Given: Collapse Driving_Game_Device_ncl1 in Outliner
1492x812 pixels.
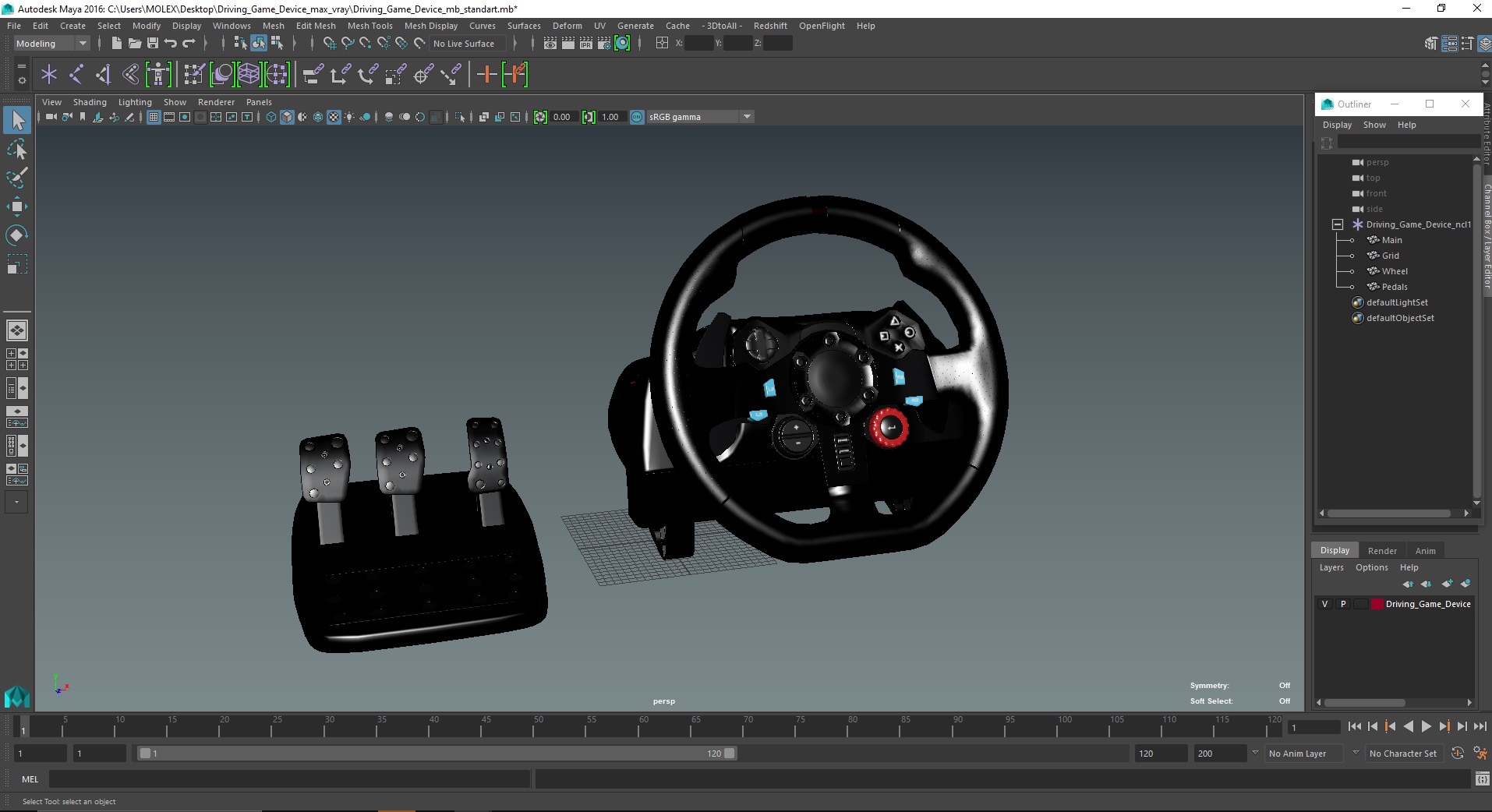Looking at the screenshot, I should click(1338, 224).
